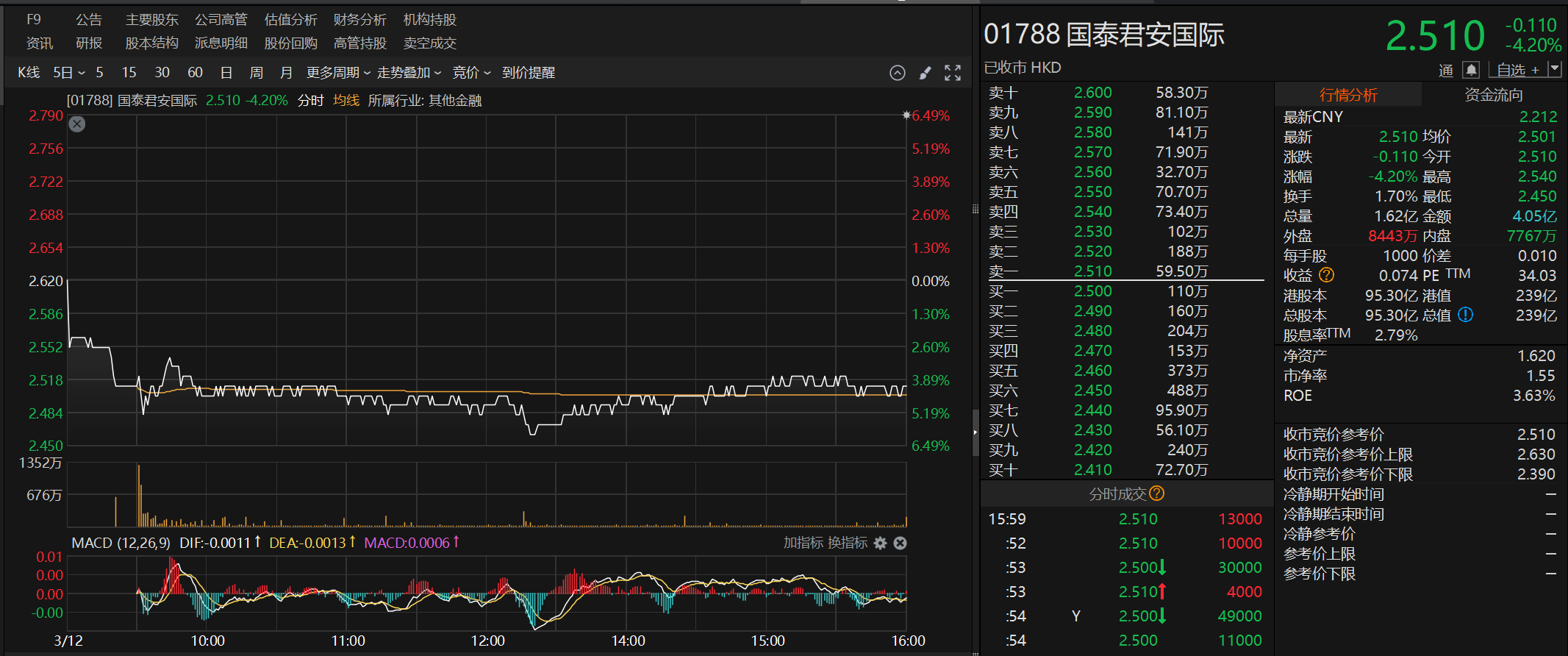
Task: Expand the 竞价 dropdown
Action: coord(471,73)
